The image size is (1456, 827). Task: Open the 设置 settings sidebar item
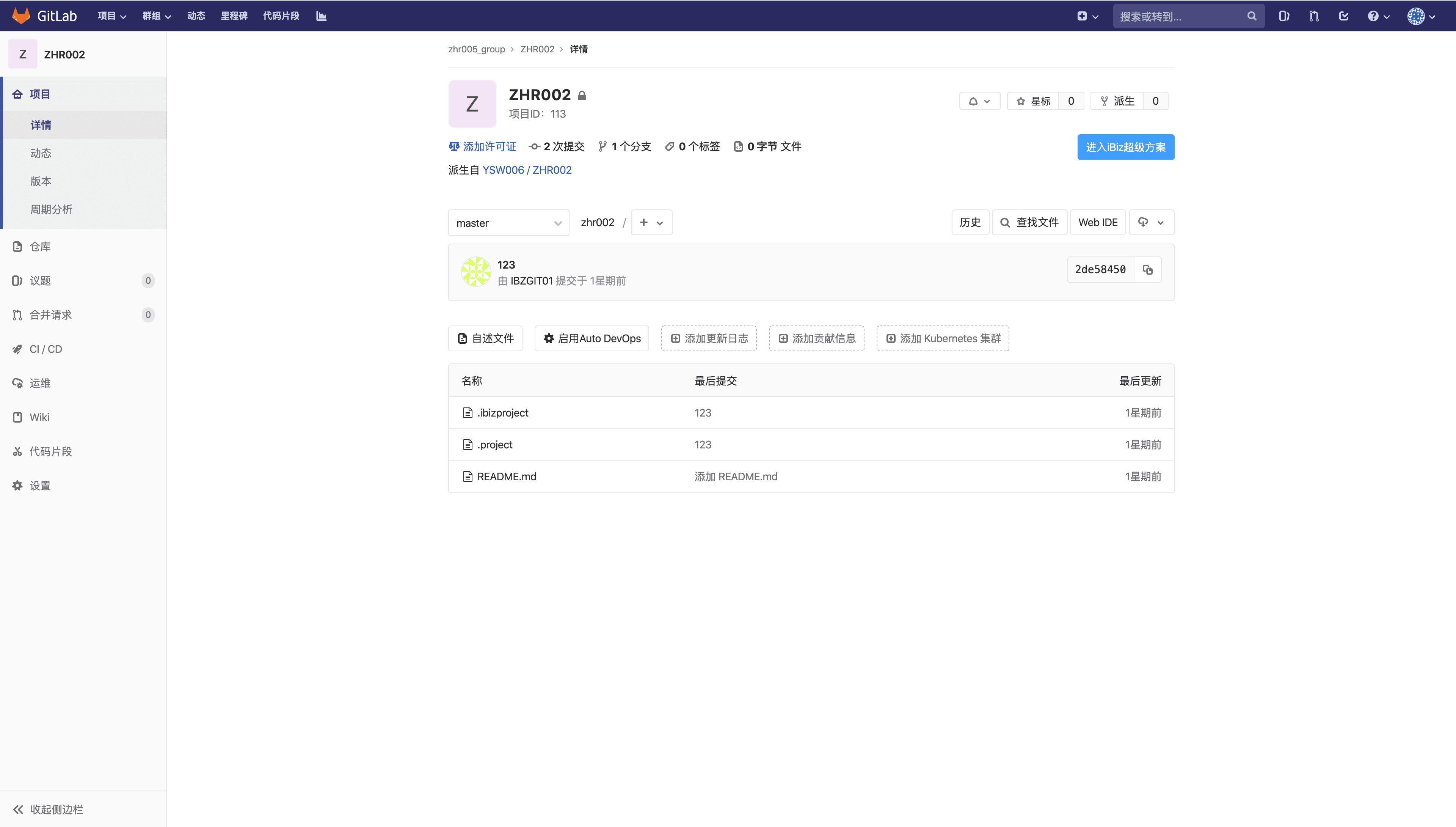(83, 486)
